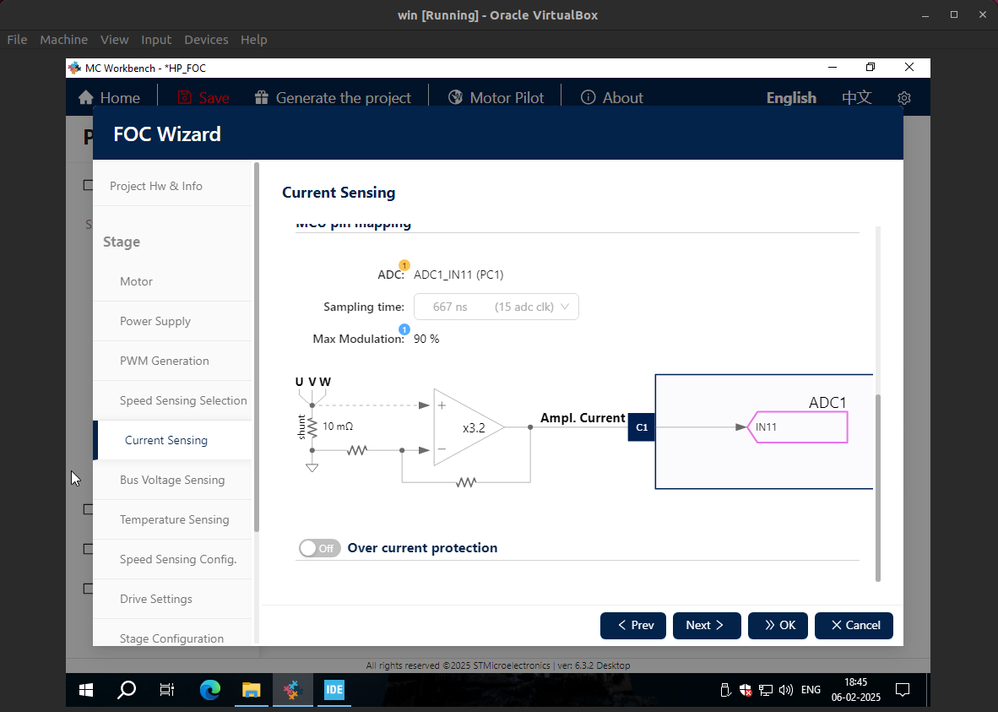This screenshot has width=998, height=712.
Task: Save the HP_FOC project
Action: click(203, 97)
